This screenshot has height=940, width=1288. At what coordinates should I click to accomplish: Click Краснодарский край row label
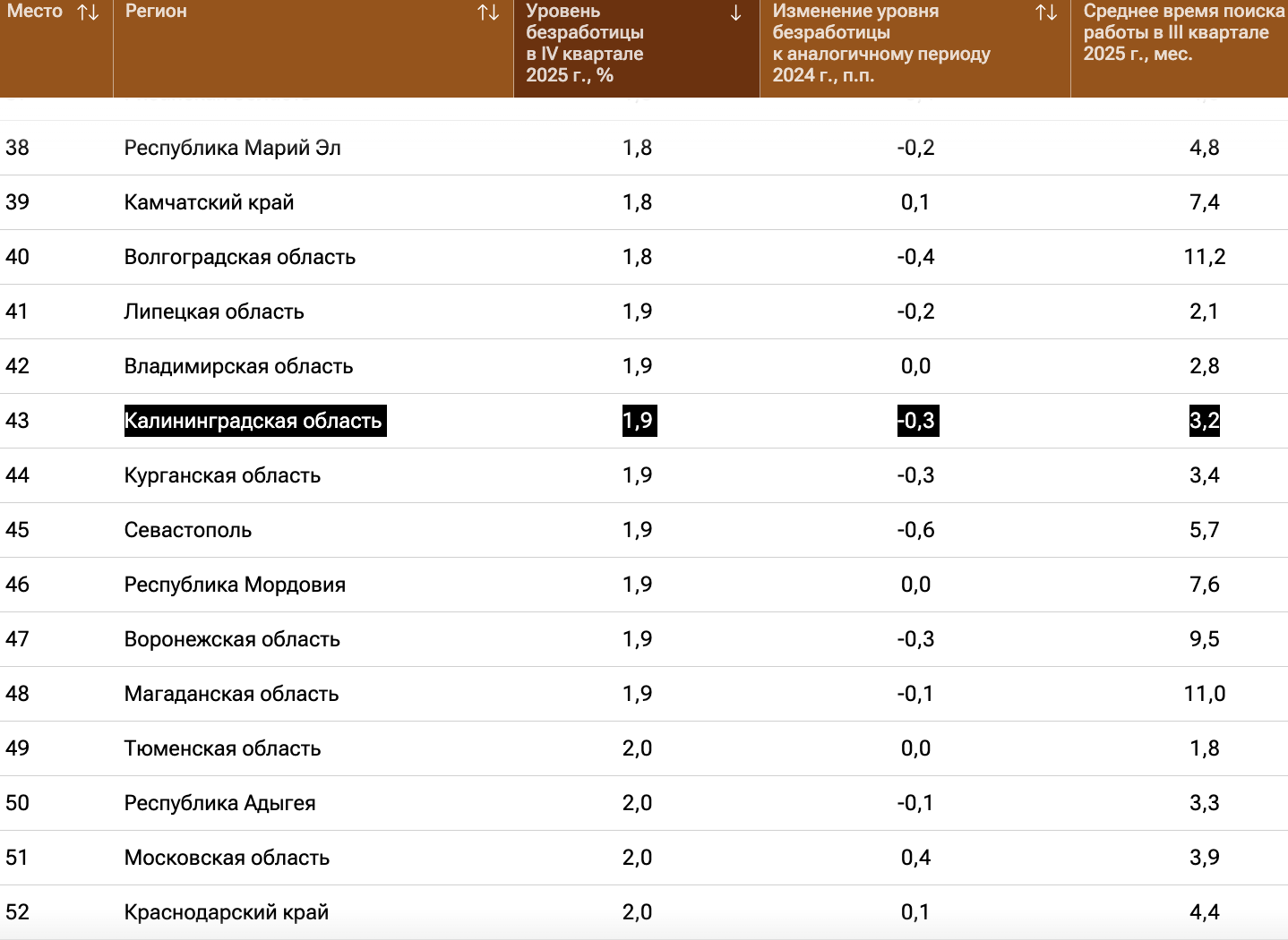coord(226,912)
